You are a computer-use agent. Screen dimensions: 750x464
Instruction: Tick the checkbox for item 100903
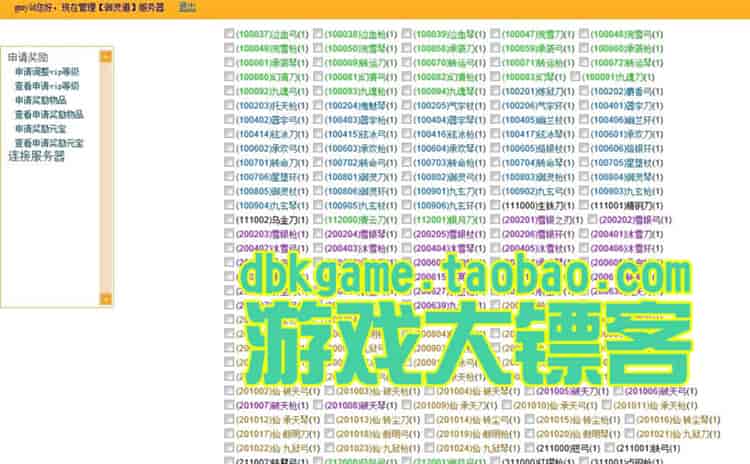[583, 190]
